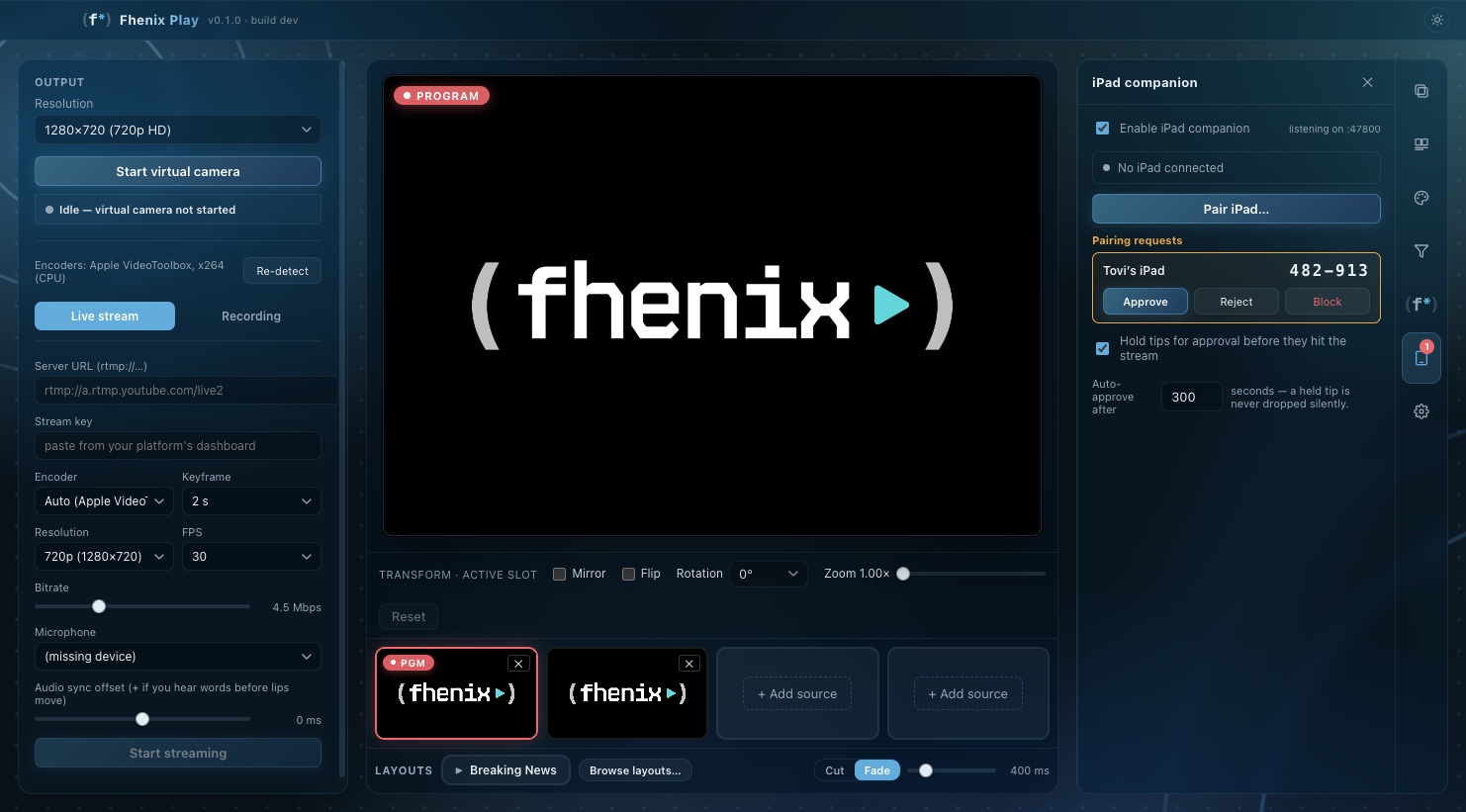The image size is (1466, 812).
Task: Enable the Mirror checkbox
Action: 559,574
